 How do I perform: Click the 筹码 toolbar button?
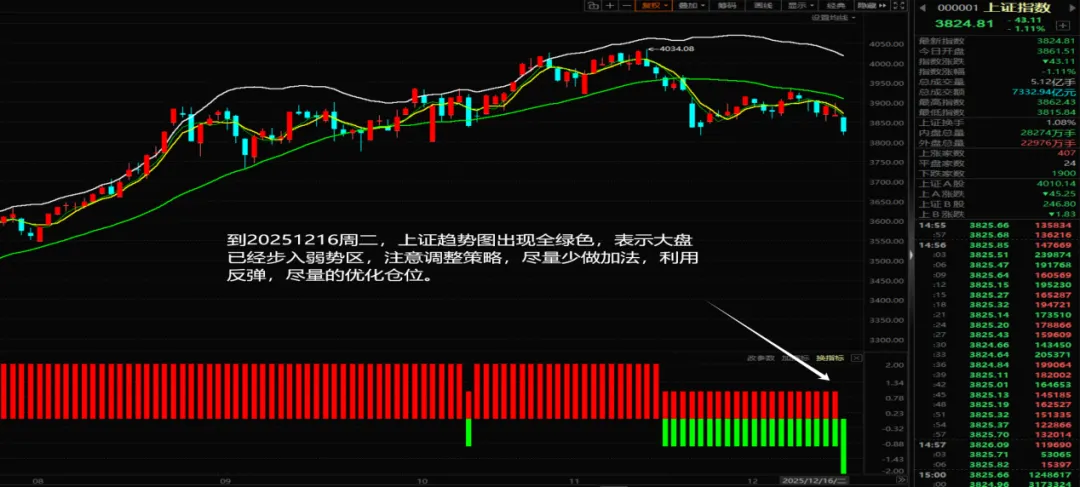727,6
